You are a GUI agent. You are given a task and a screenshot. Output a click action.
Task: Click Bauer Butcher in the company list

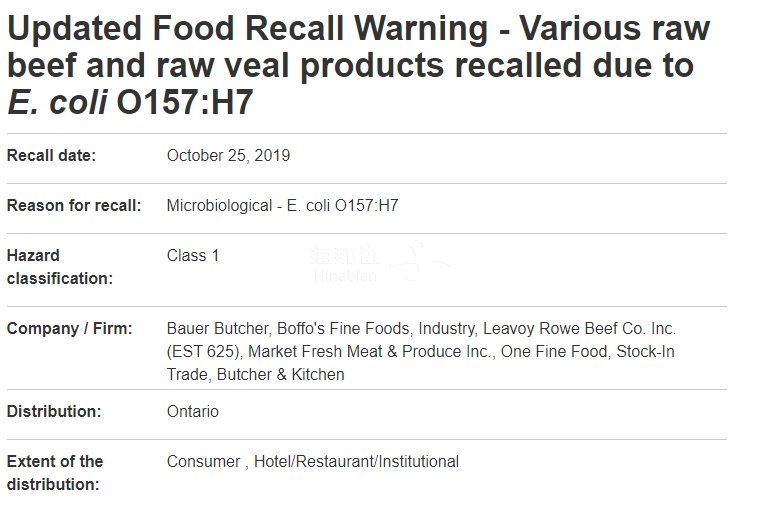coord(217,328)
